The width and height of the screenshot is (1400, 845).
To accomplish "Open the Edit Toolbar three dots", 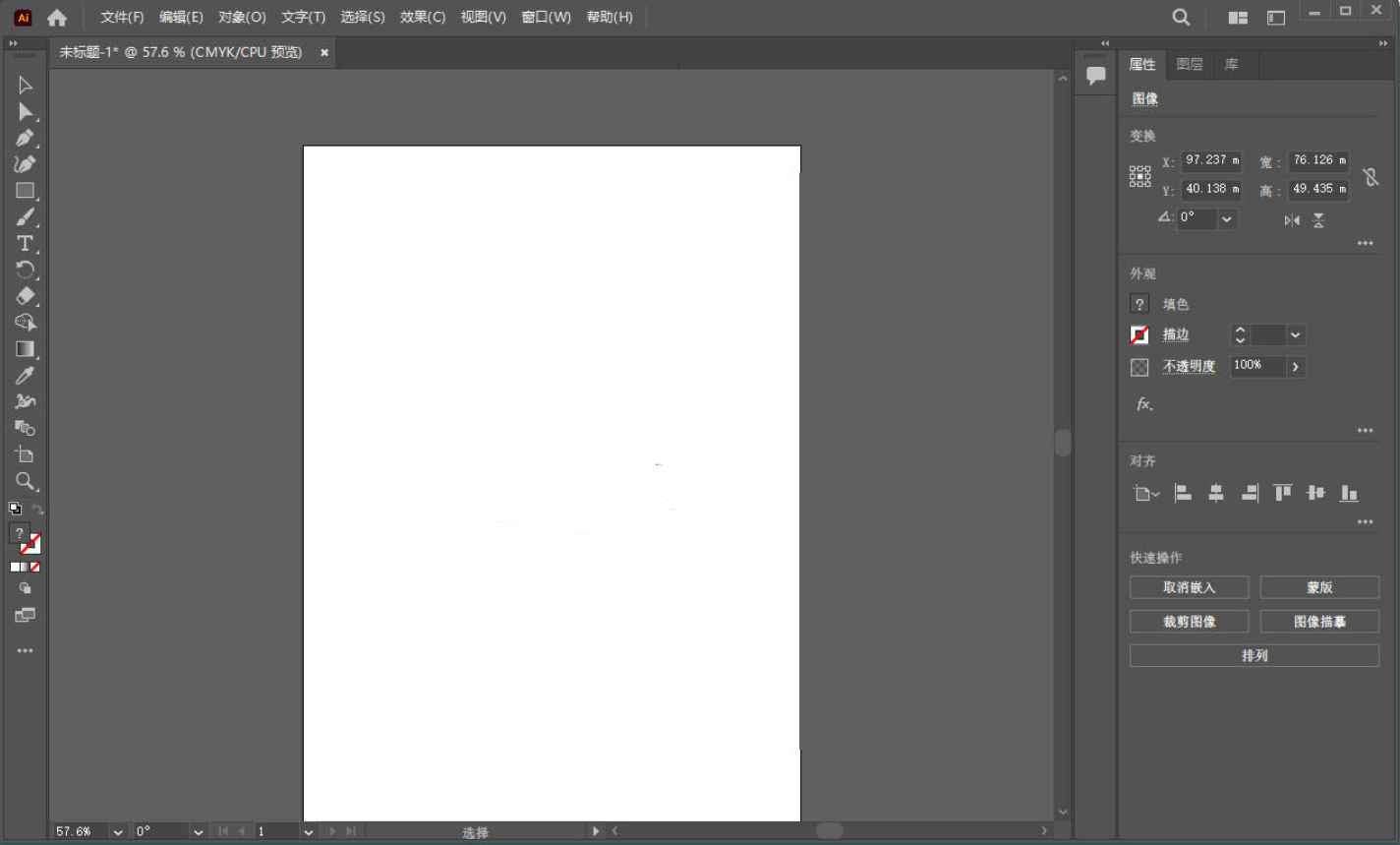I will coord(26,651).
